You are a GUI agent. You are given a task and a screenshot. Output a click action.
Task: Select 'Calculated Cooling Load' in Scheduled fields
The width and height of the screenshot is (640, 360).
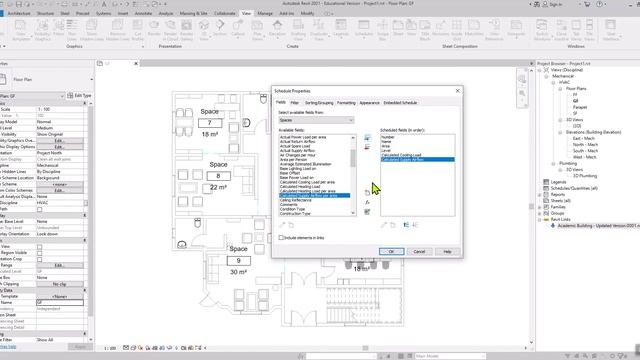point(401,155)
